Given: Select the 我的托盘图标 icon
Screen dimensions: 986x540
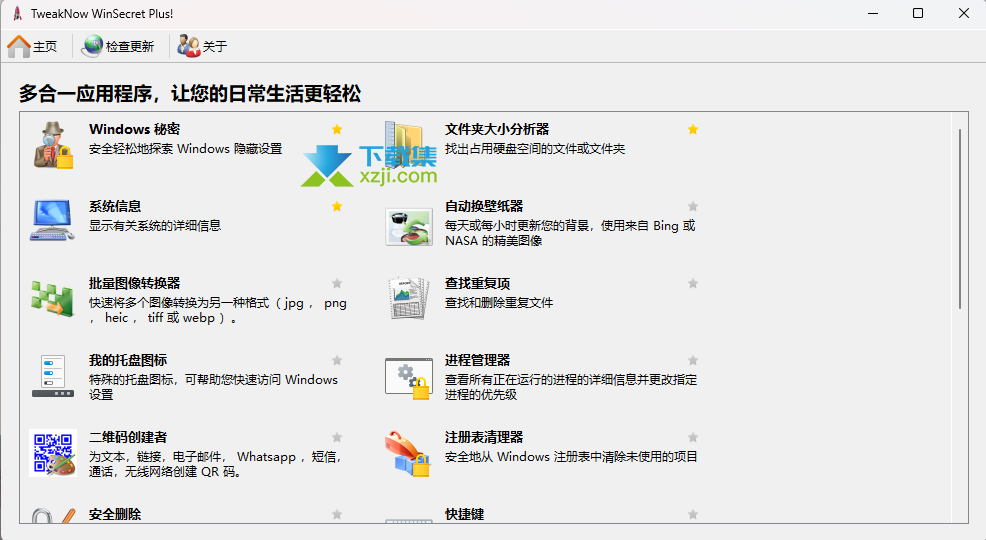Looking at the screenshot, I should 52,375.
